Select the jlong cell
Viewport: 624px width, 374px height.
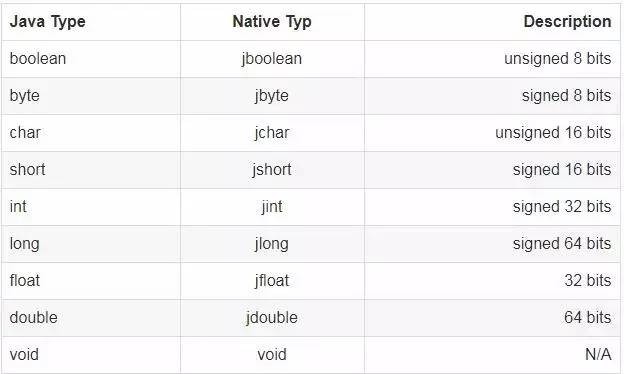[x=272, y=244]
